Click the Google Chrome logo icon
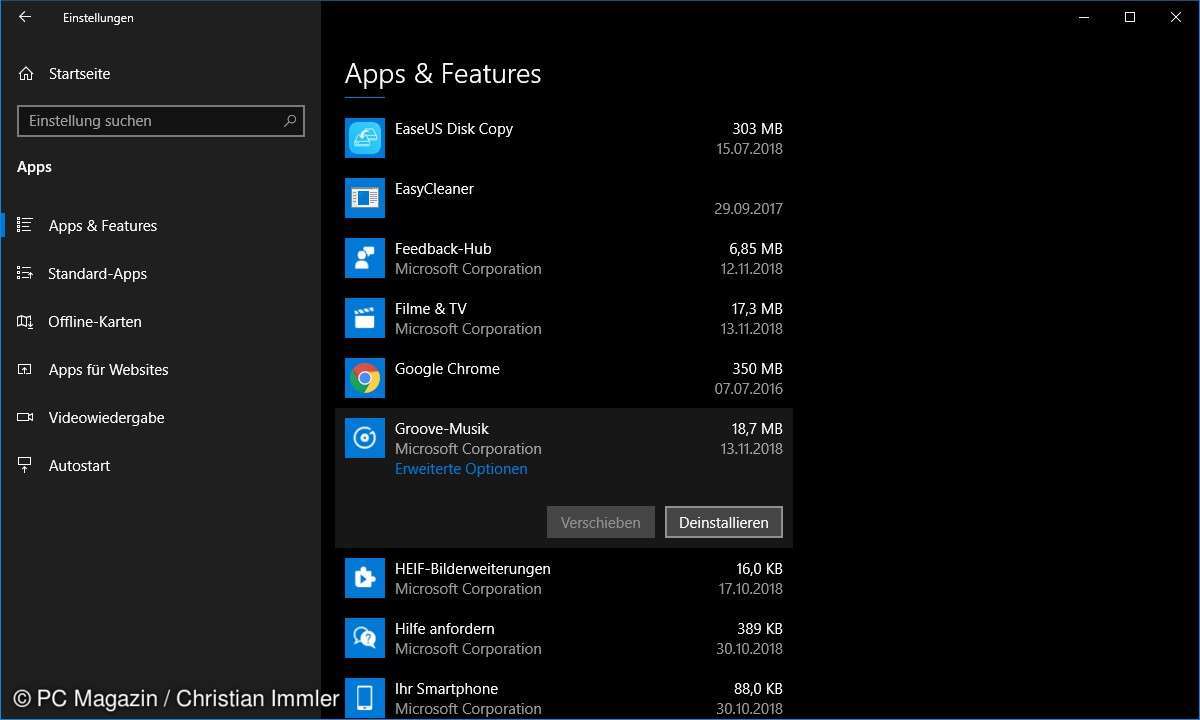The width and height of the screenshot is (1200, 720). point(365,378)
